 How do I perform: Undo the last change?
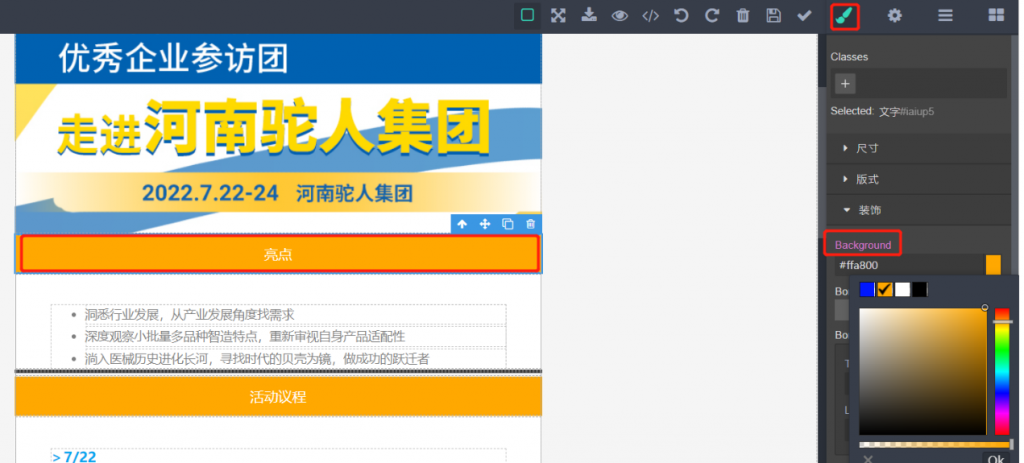point(681,16)
